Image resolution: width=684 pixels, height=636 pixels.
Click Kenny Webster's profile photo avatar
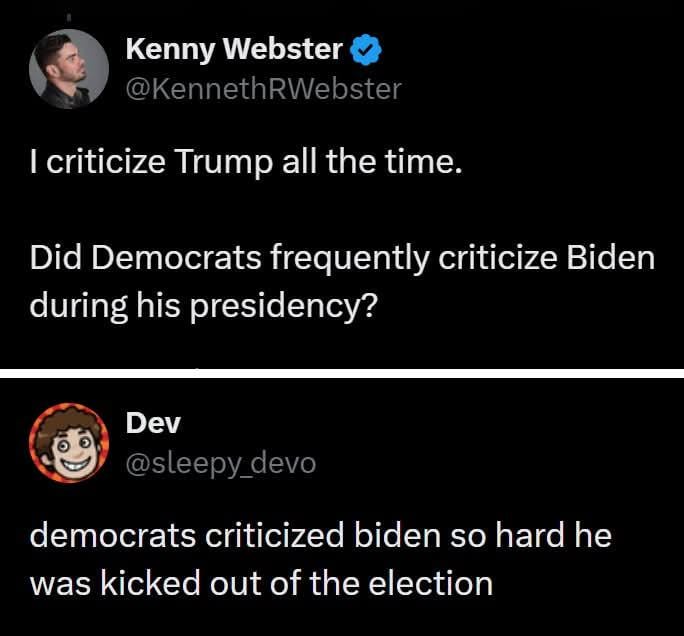click(69, 68)
